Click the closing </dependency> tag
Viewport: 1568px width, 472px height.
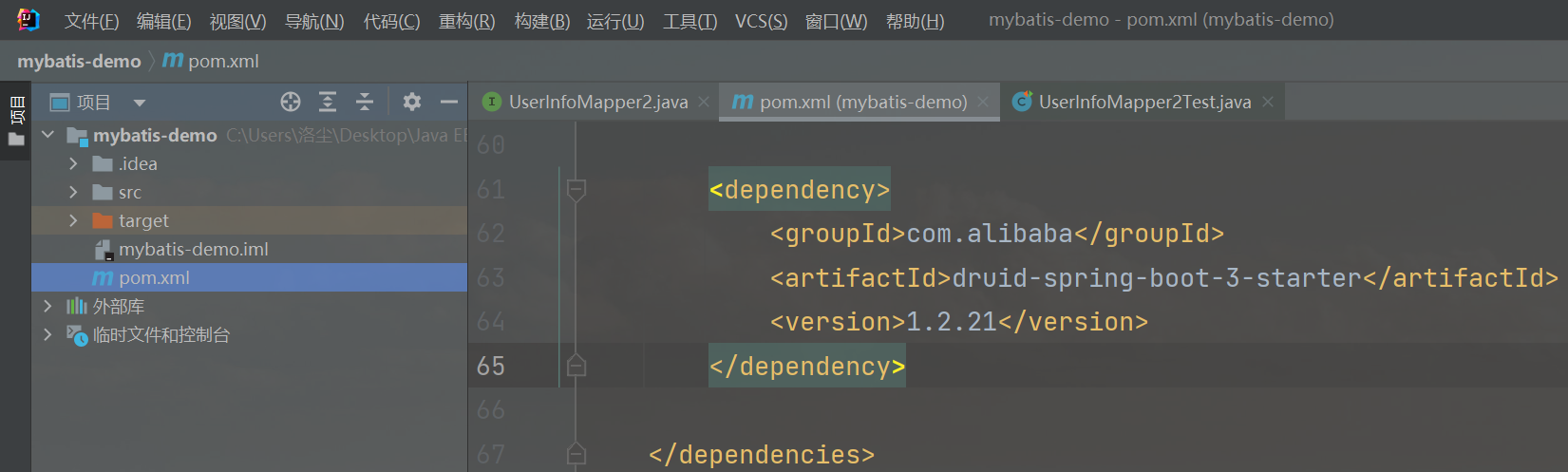click(x=807, y=367)
